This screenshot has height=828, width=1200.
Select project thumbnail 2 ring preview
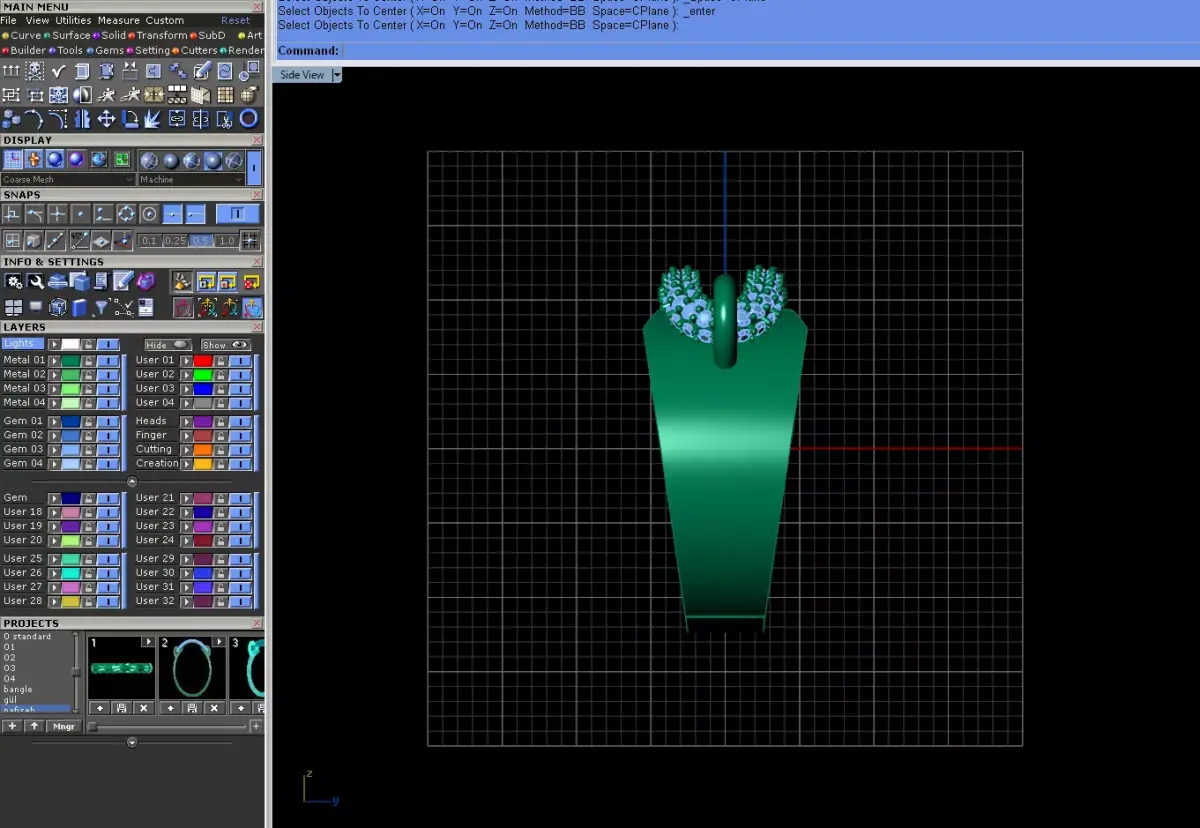[x=192, y=668]
